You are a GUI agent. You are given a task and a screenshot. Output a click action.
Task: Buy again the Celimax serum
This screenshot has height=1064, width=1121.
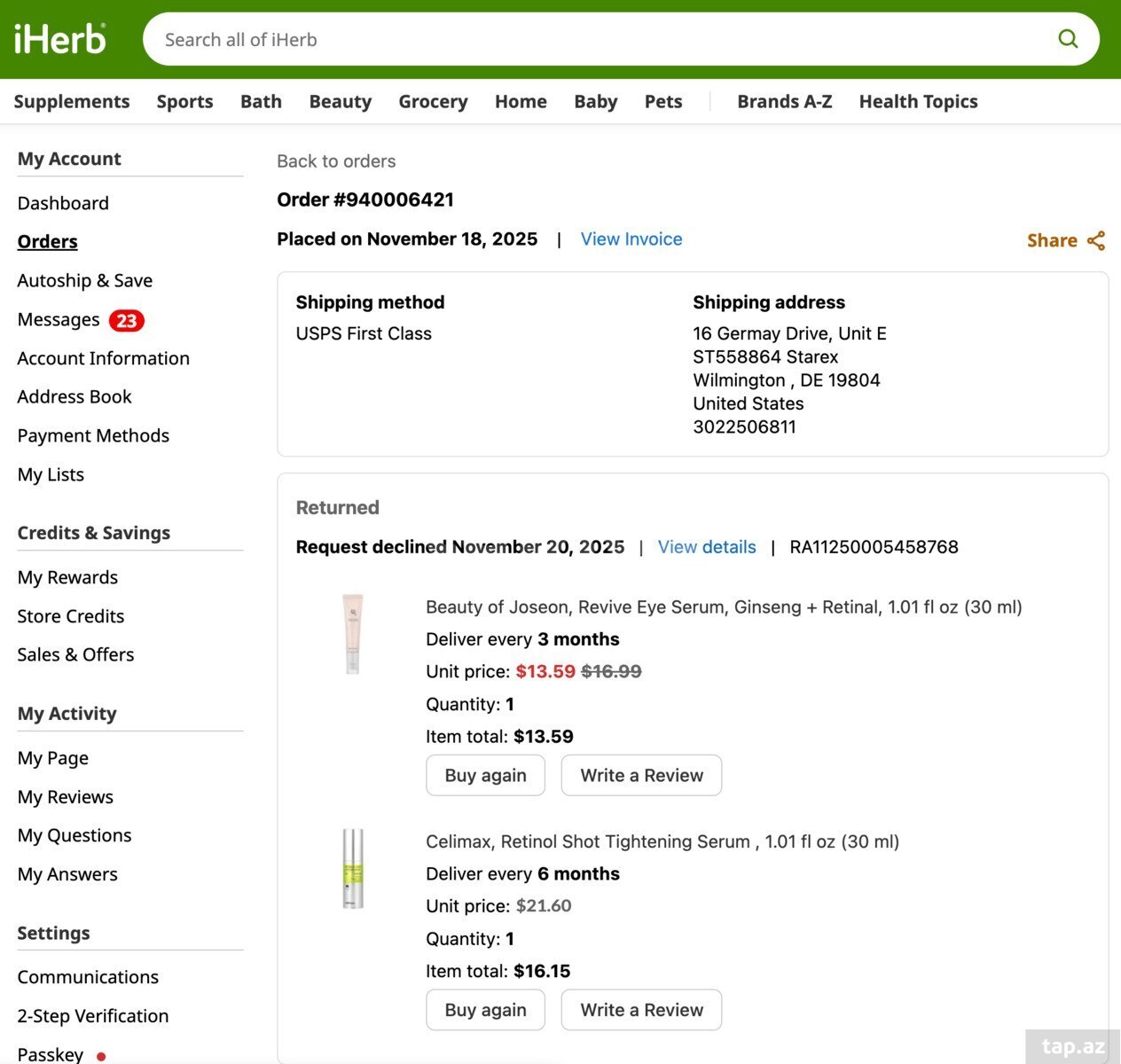pos(485,1010)
